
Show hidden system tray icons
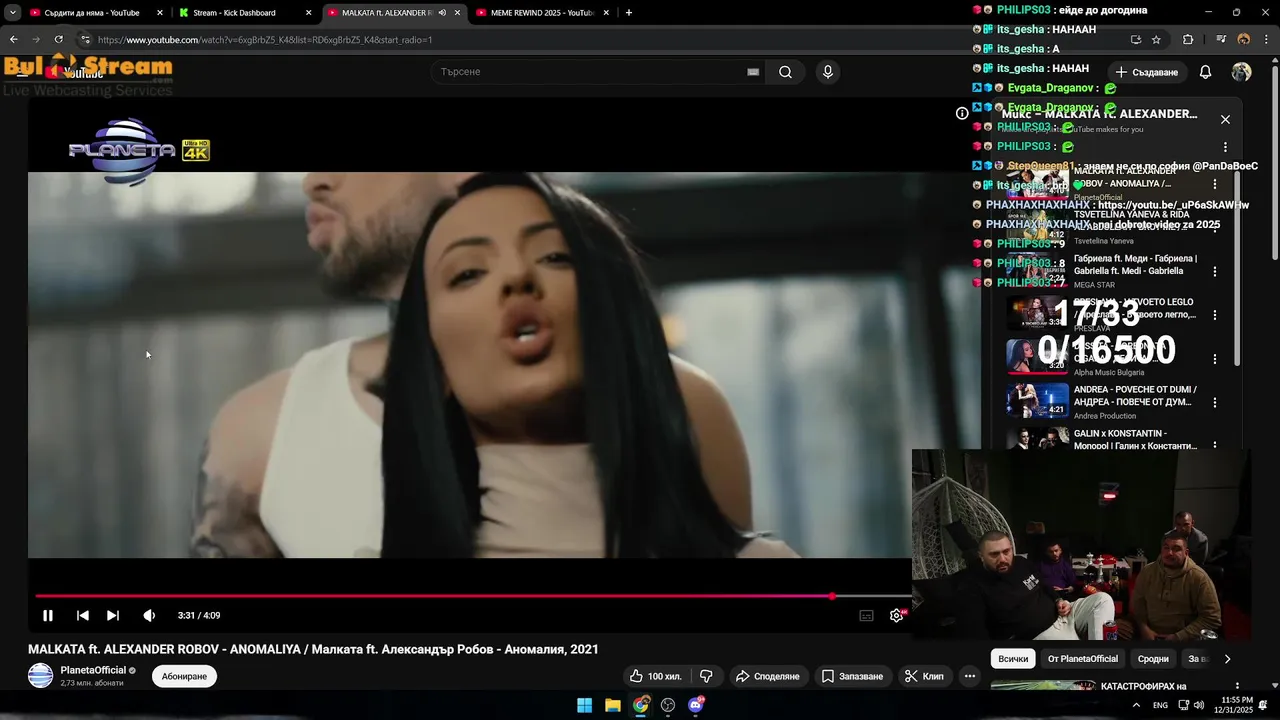coord(1136,705)
